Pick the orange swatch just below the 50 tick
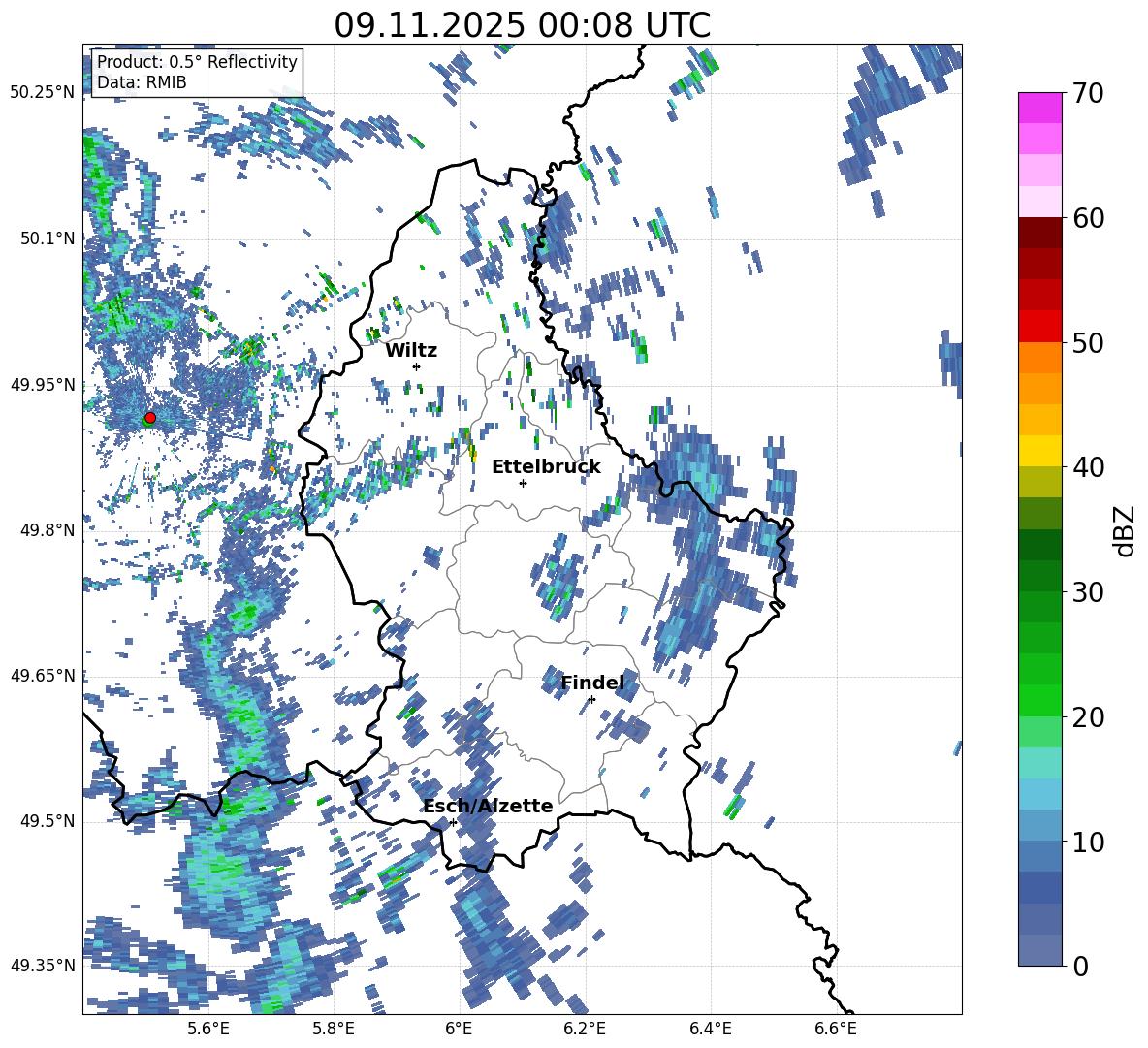 pos(1039,358)
